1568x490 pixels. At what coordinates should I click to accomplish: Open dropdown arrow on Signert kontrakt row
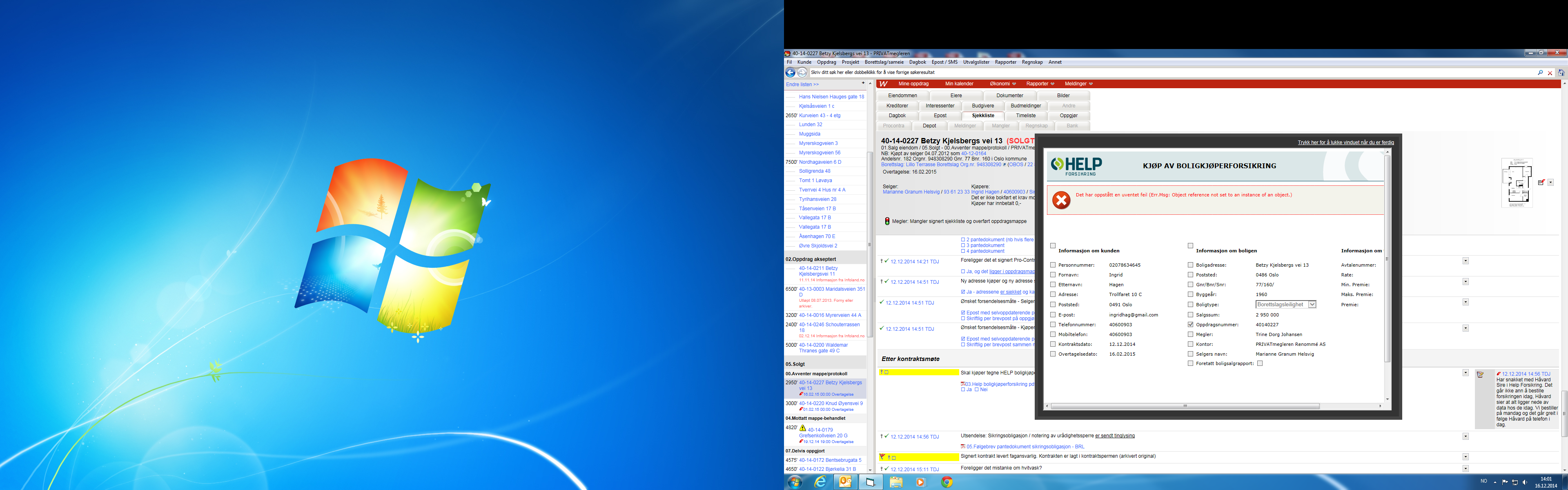click(1466, 457)
